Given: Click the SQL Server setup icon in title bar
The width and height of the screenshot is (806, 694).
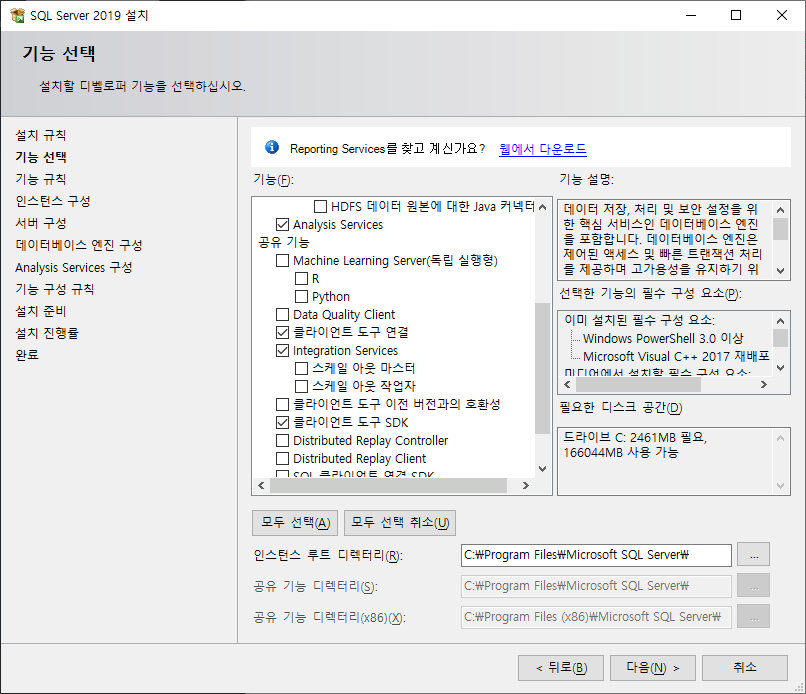Looking at the screenshot, I should [x=17, y=15].
